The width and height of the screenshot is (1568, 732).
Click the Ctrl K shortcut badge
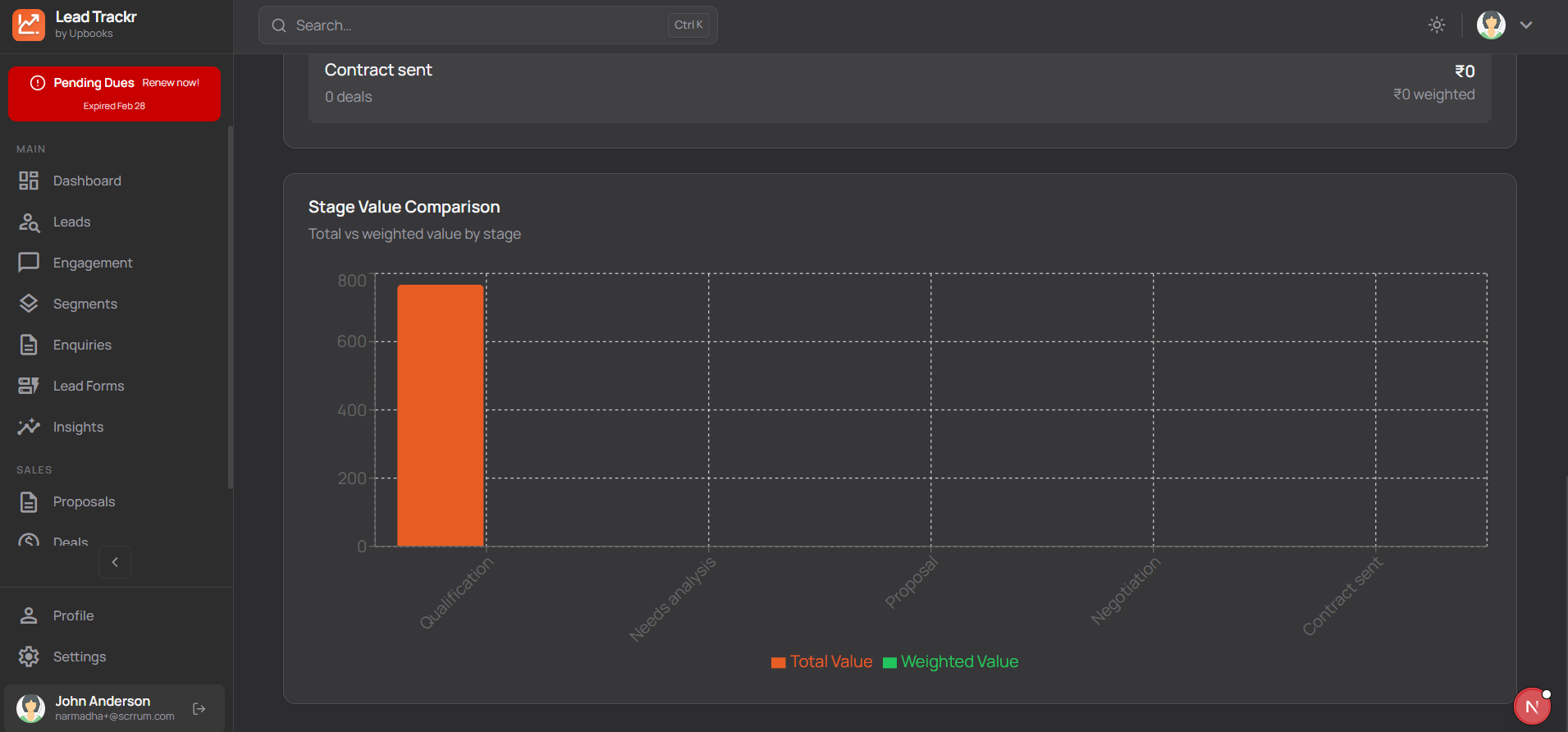pyautogui.click(x=688, y=25)
